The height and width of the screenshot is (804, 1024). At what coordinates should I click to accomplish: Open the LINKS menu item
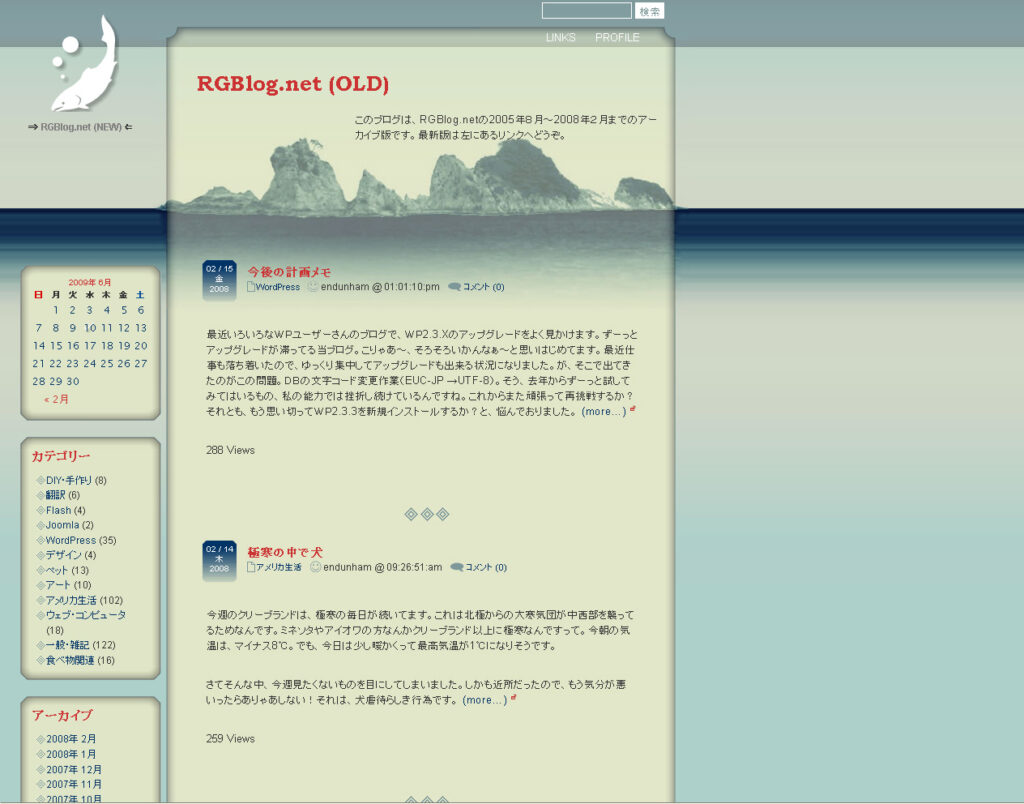click(560, 38)
